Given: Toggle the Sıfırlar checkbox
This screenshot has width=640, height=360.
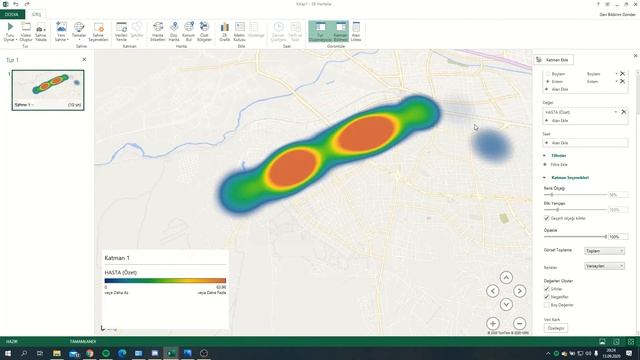Looking at the screenshot, I should (547, 289).
